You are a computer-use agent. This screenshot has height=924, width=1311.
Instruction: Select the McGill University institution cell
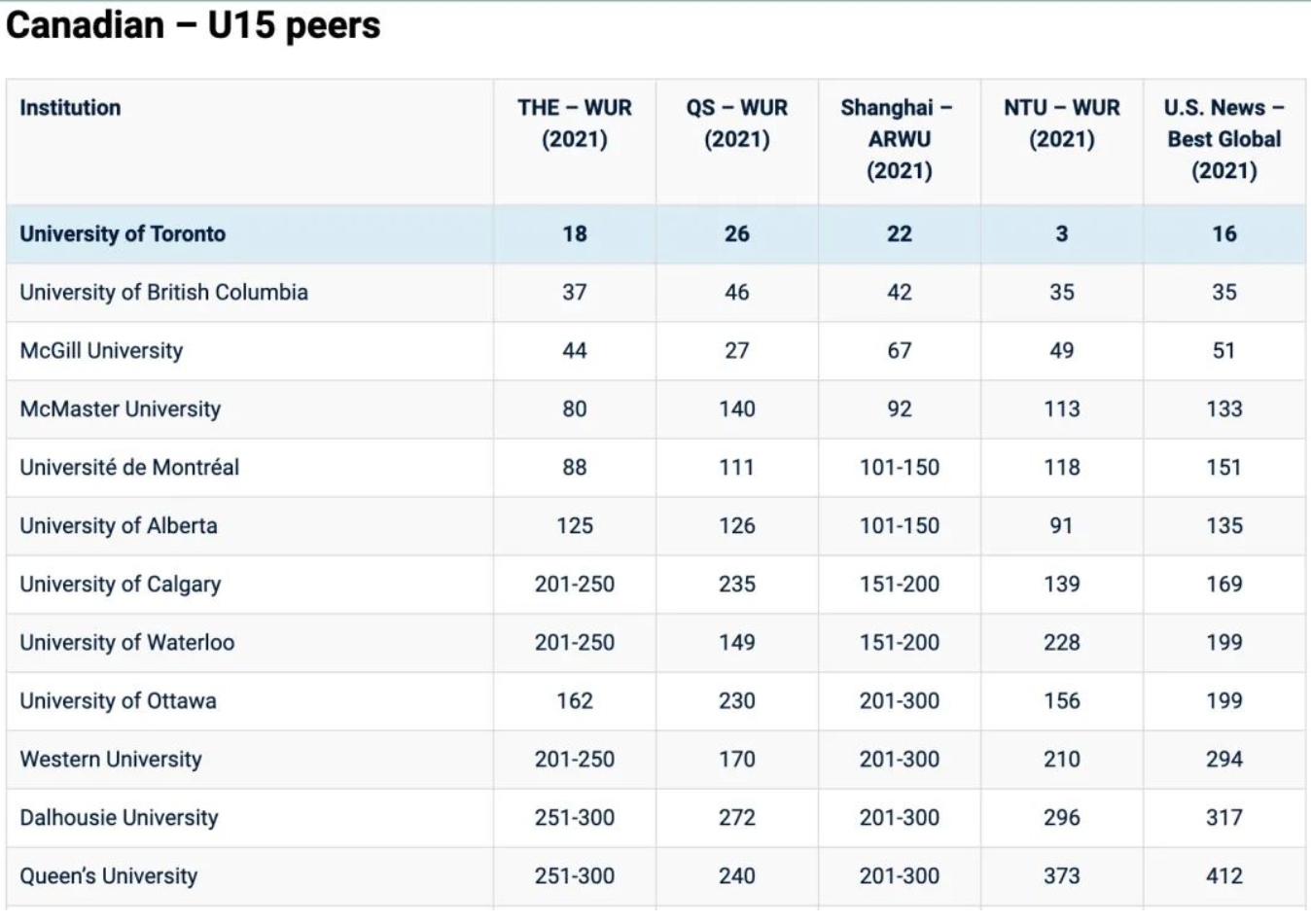[x=101, y=351]
